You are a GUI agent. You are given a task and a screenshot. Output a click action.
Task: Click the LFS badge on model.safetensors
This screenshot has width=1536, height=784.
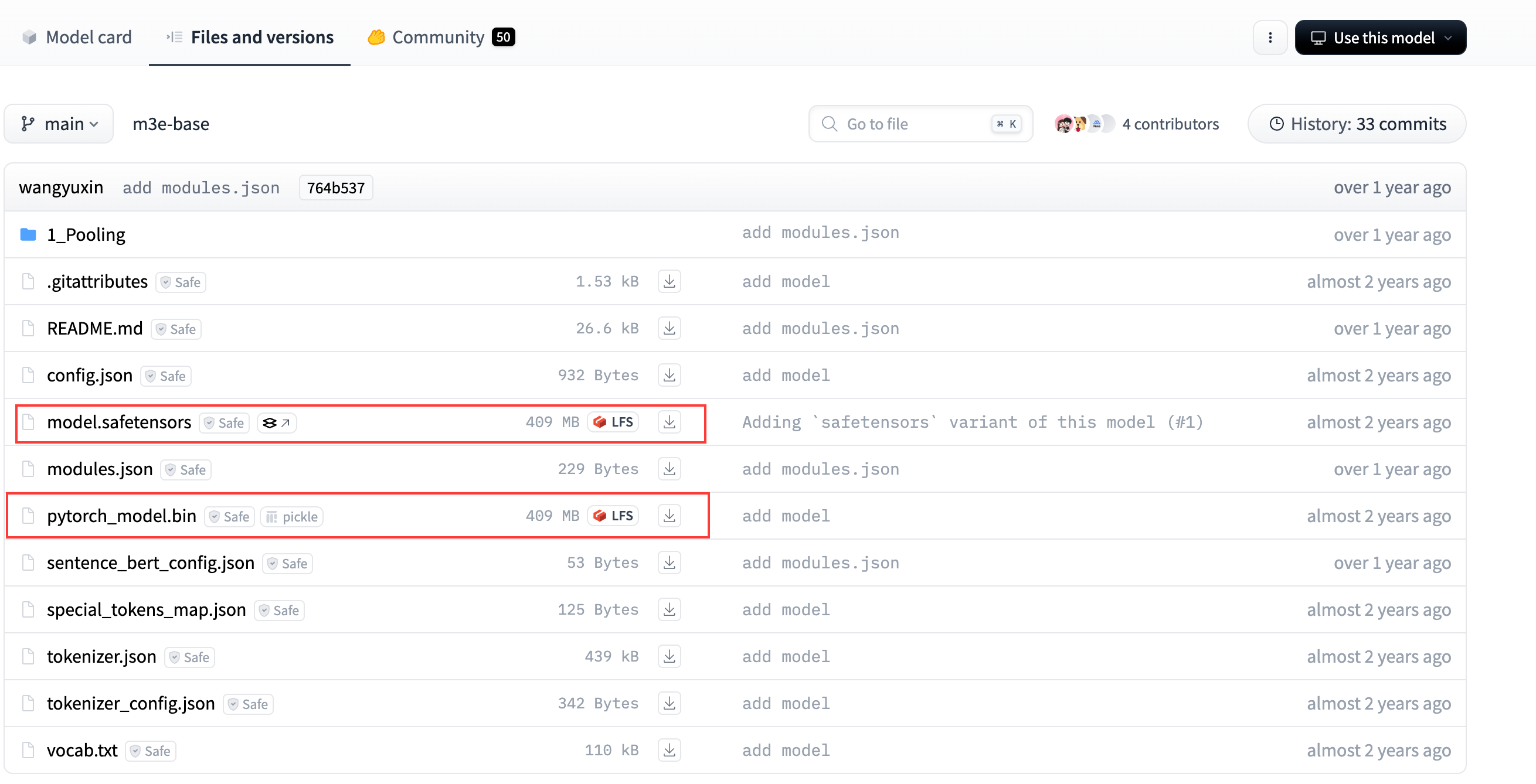click(614, 422)
